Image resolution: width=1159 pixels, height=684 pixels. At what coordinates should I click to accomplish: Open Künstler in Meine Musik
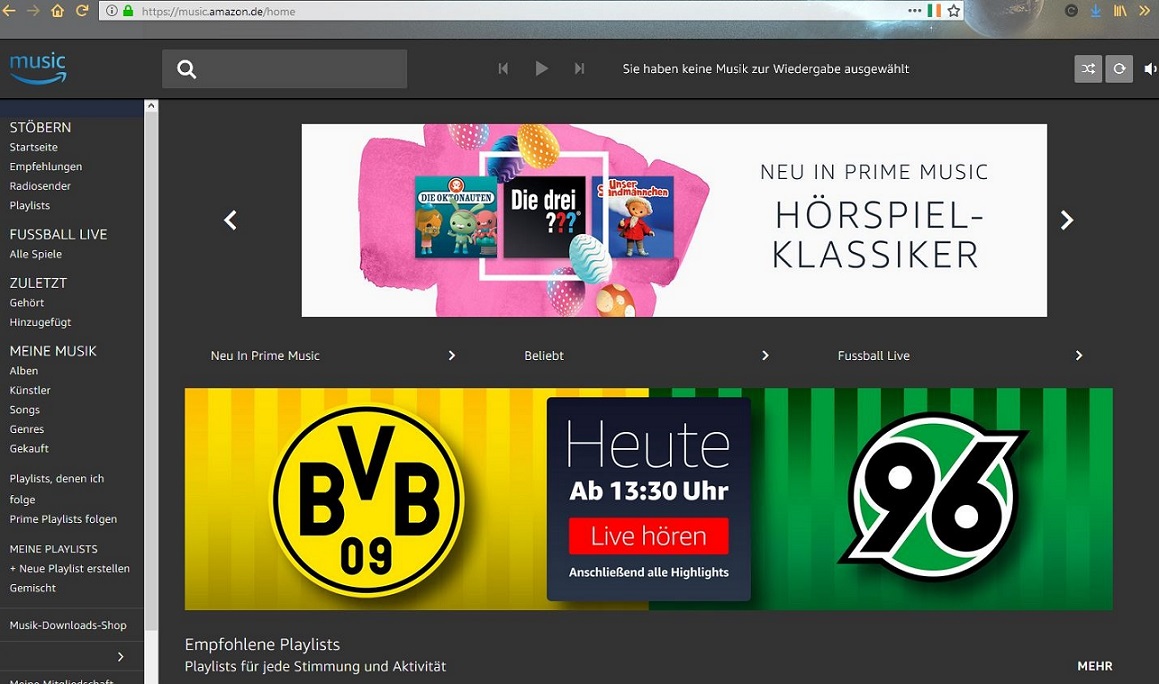click(30, 390)
